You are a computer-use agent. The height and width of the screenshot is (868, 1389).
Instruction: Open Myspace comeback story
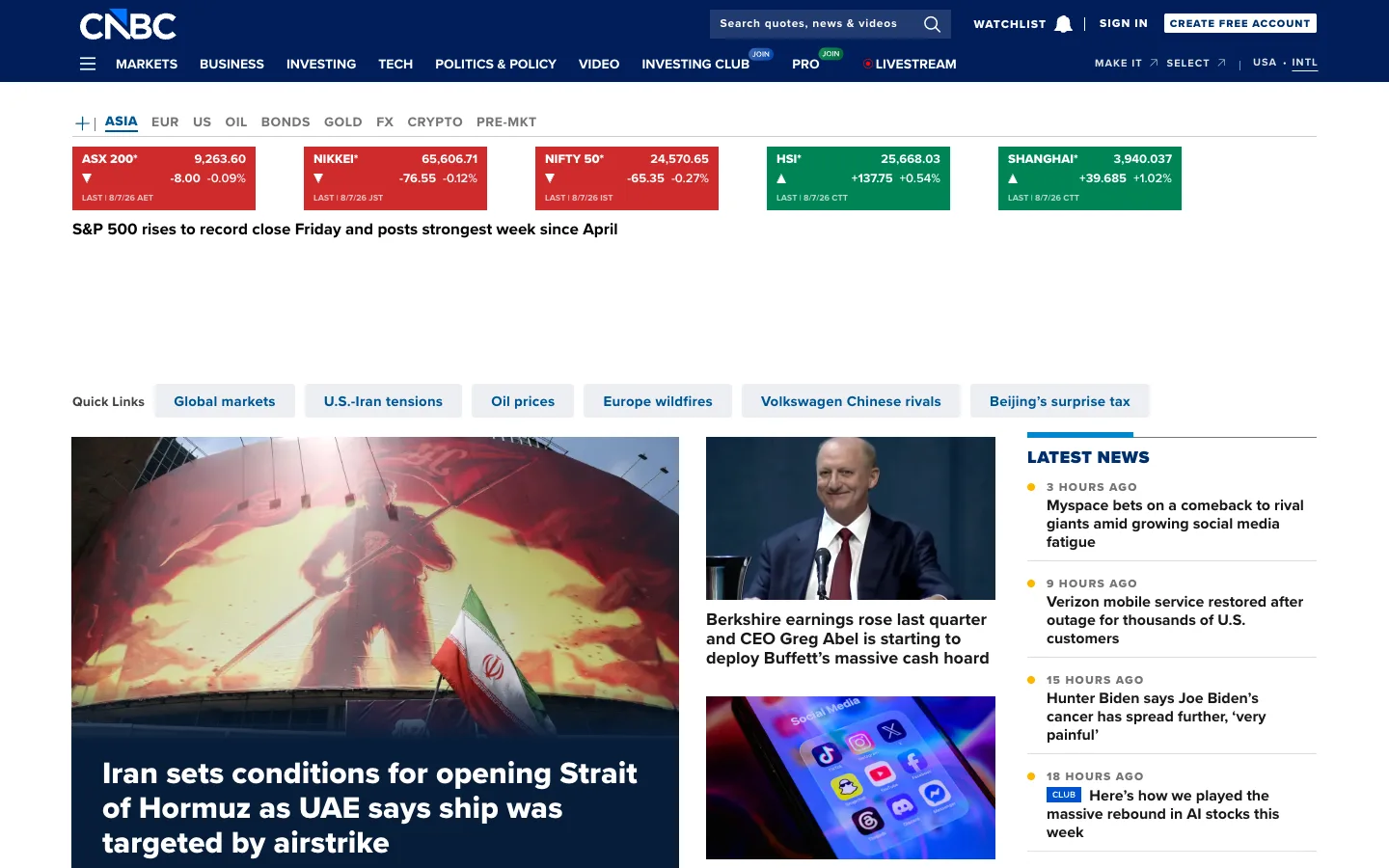1175,524
